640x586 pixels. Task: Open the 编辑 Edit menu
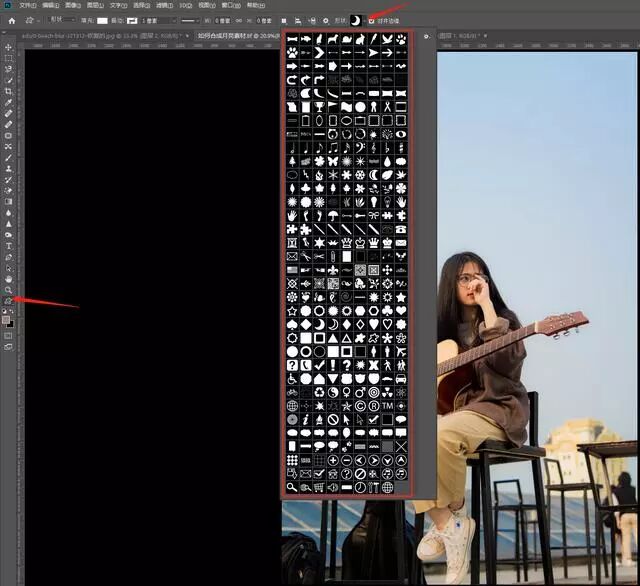(51, 6)
